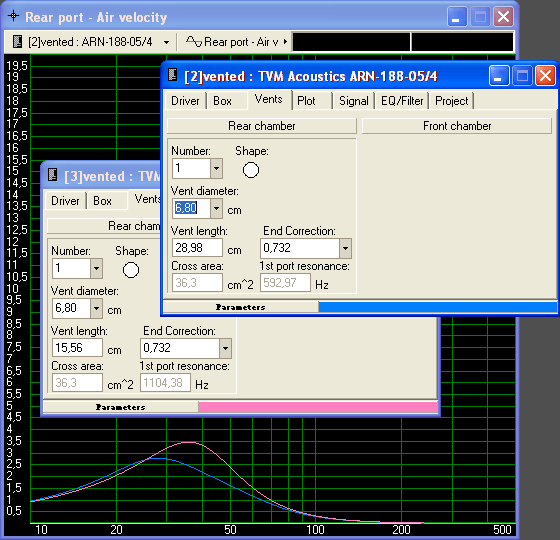Image resolution: width=560 pixels, height=540 pixels.
Task: Close the [2]vented window
Action: 545,76
